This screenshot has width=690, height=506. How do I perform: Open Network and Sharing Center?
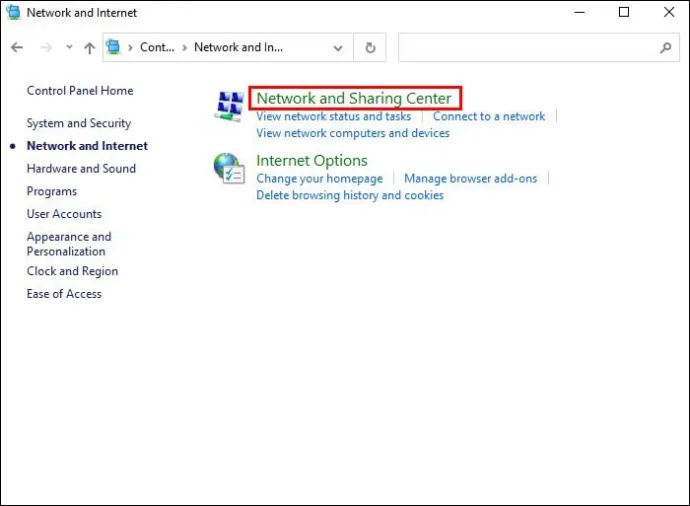(x=354, y=98)
